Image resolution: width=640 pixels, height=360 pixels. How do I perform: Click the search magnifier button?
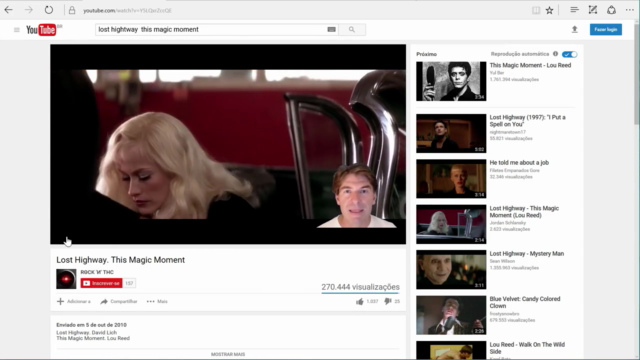click(352, 29)
